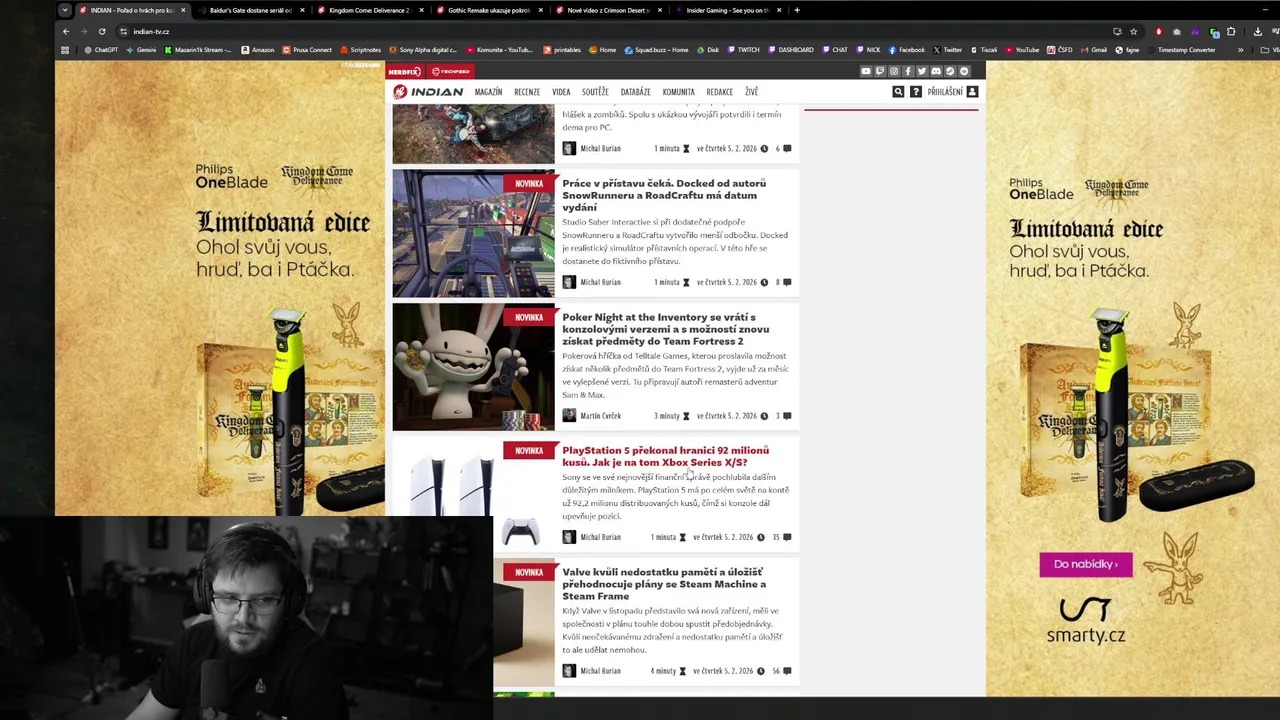Click the INDIAN site logo

pyautogui.click(x=428, y=92)
